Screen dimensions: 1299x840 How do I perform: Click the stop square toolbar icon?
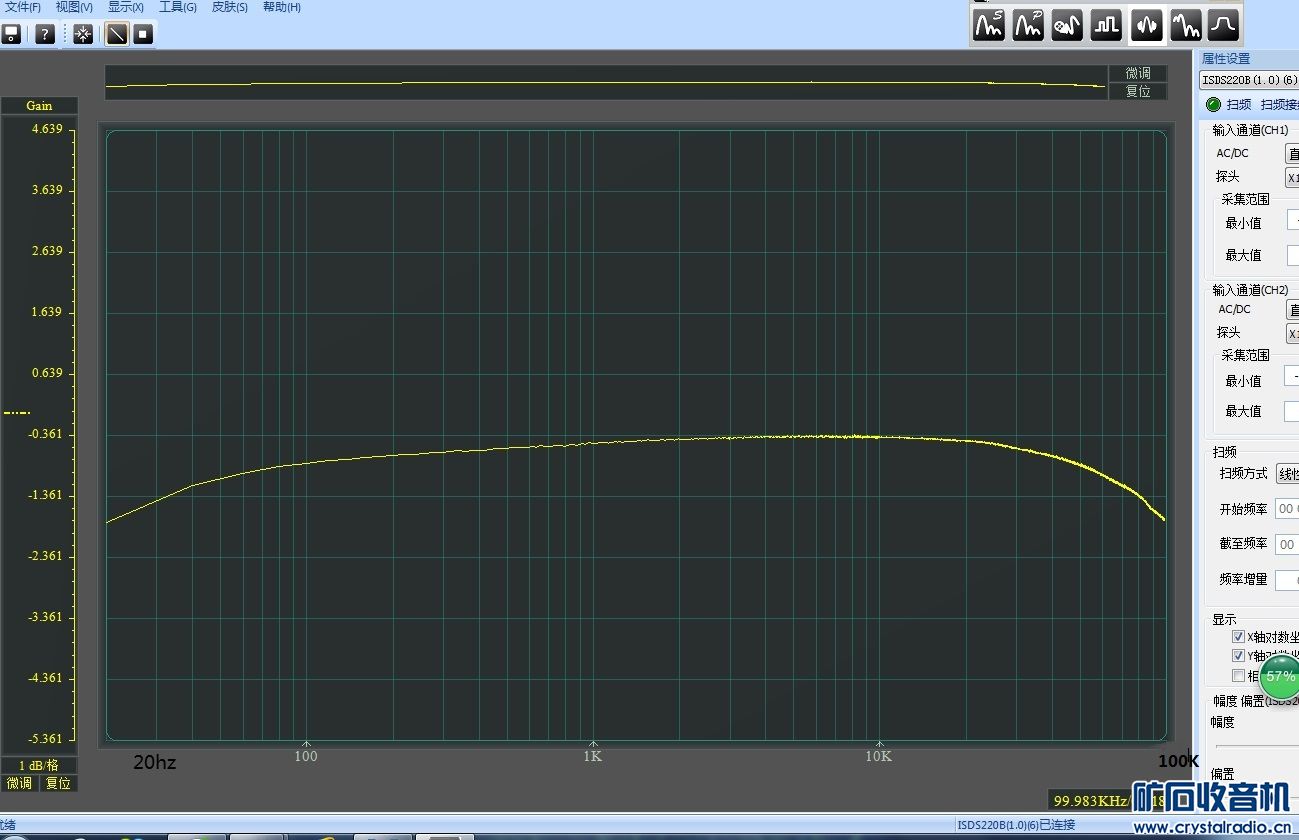point(143,34)
